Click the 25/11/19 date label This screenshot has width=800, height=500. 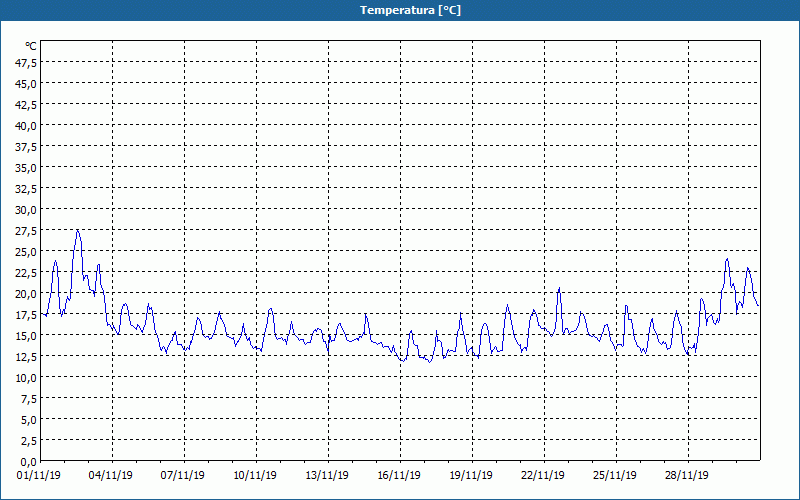click(615, 475)
